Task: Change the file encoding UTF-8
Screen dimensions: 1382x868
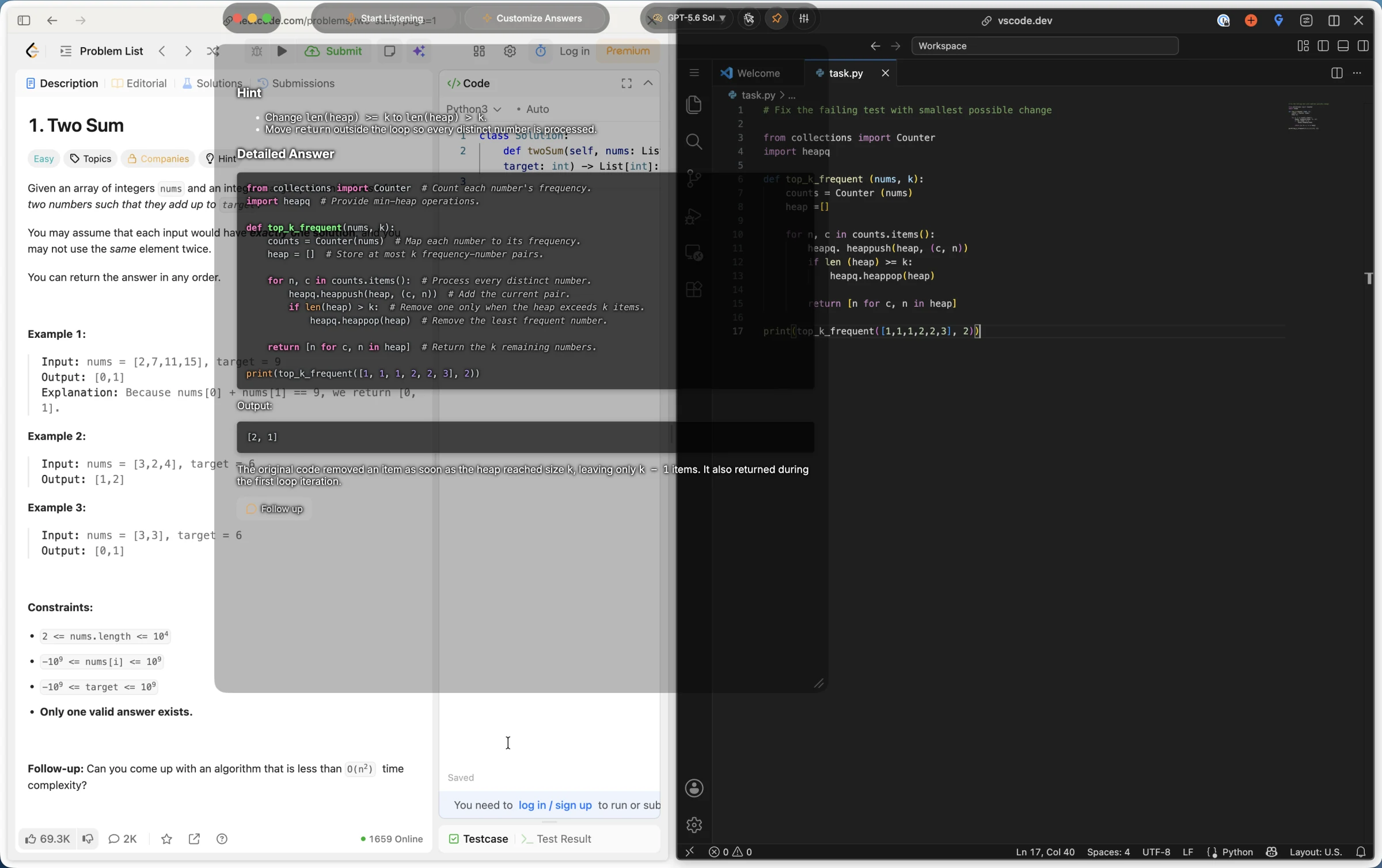Action: (x=1156, y=852)
